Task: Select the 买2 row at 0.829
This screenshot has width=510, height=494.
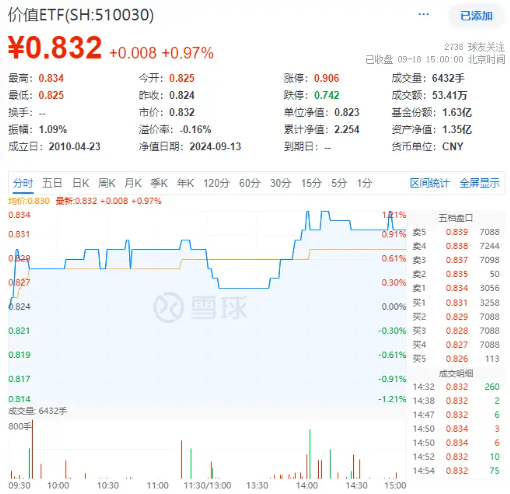Action: click(456, 317)
